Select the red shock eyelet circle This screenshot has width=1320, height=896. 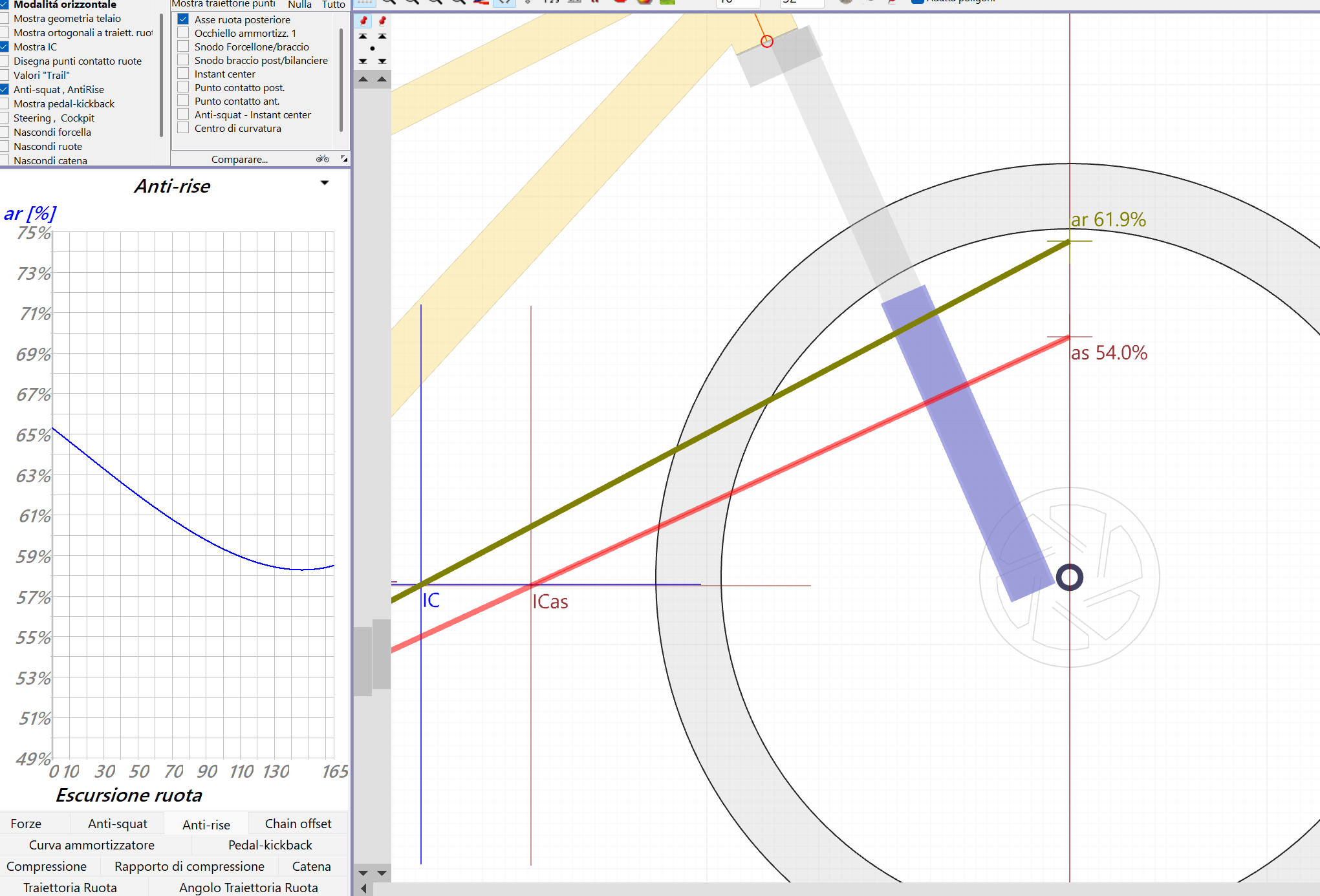click(767, 41)
